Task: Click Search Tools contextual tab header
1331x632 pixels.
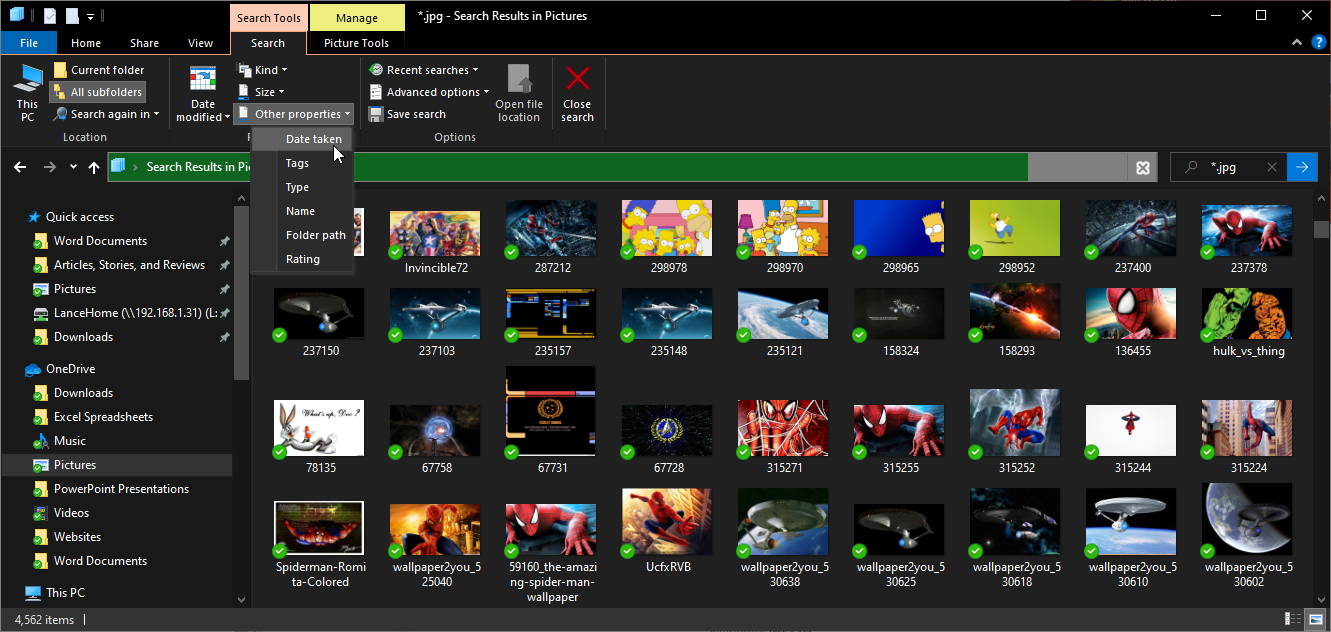Action: click(268, 18)
